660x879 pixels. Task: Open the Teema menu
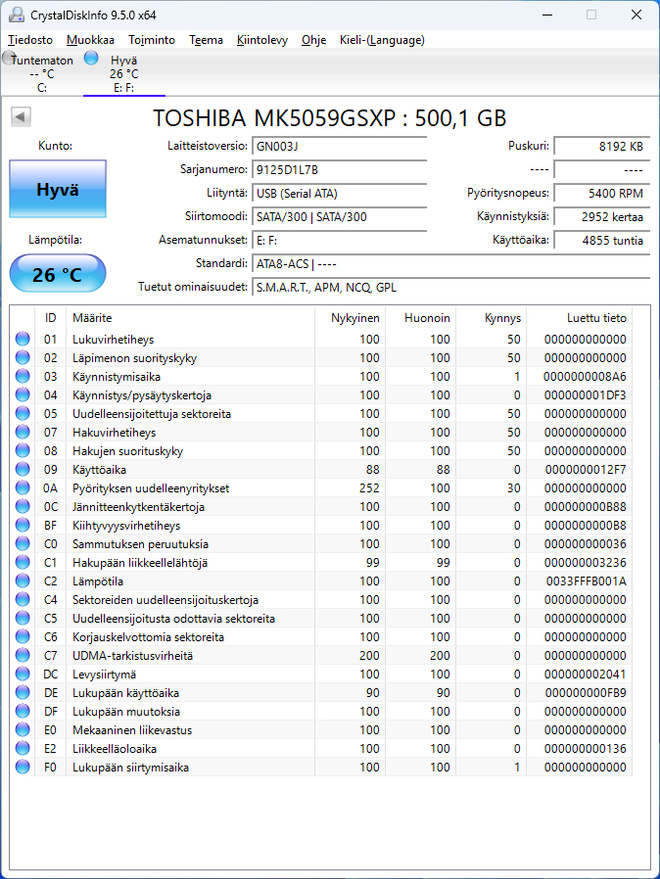tap(206, 40)
